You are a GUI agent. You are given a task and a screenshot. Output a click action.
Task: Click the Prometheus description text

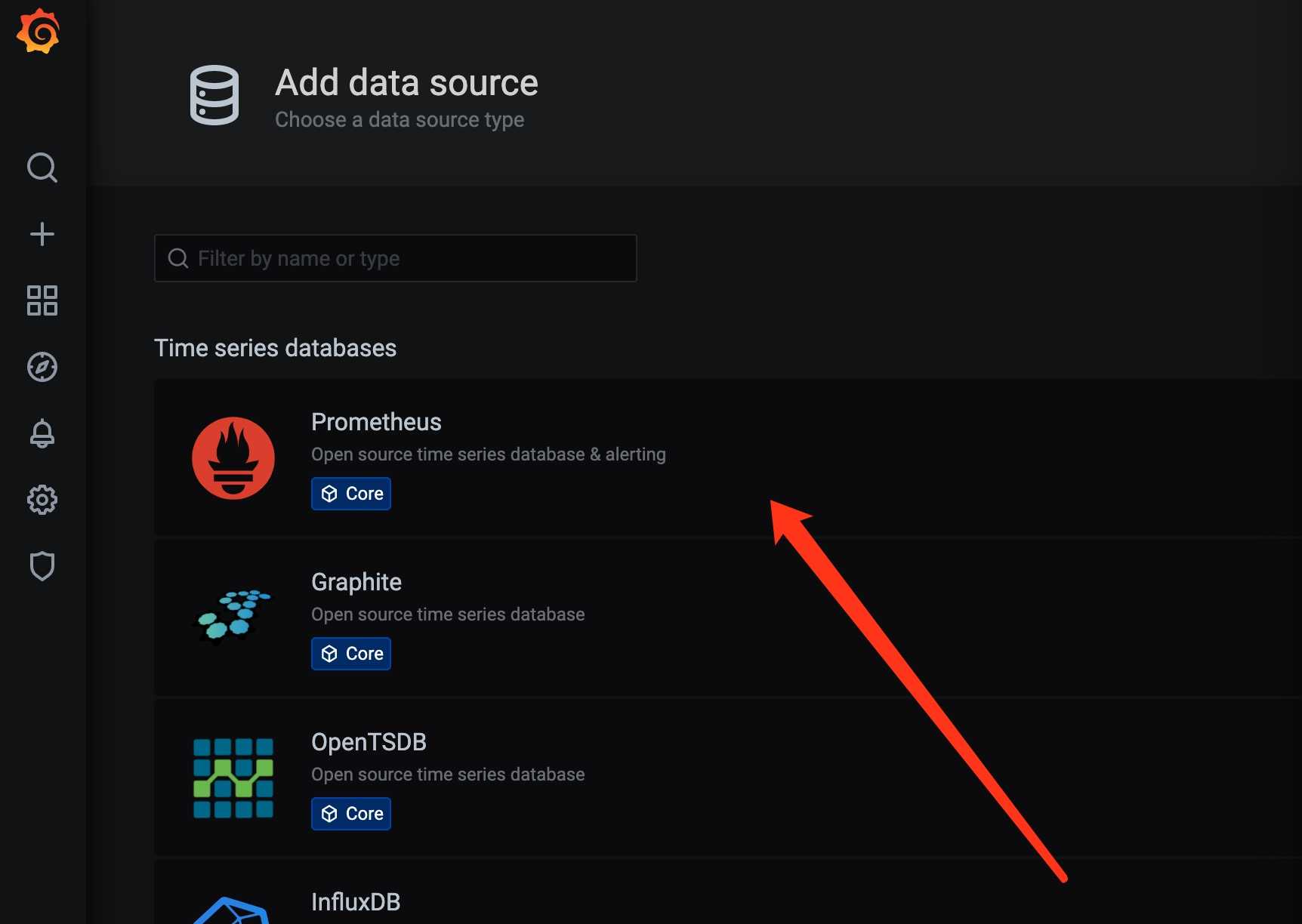click(x=489, y=454)
